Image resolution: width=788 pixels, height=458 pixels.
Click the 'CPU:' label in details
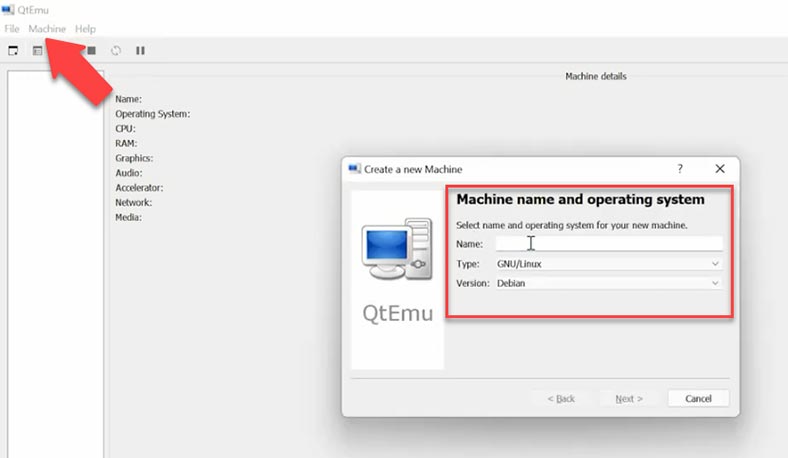pyautogui.click(x=125, y=129)
